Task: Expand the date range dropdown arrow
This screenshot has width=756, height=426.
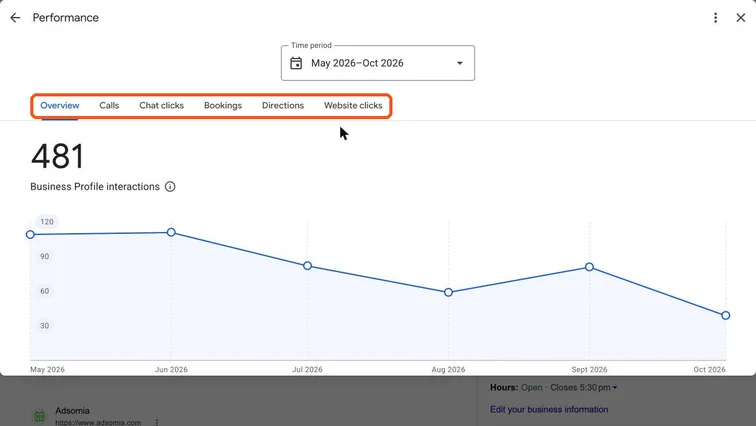Action: [460, 63]
